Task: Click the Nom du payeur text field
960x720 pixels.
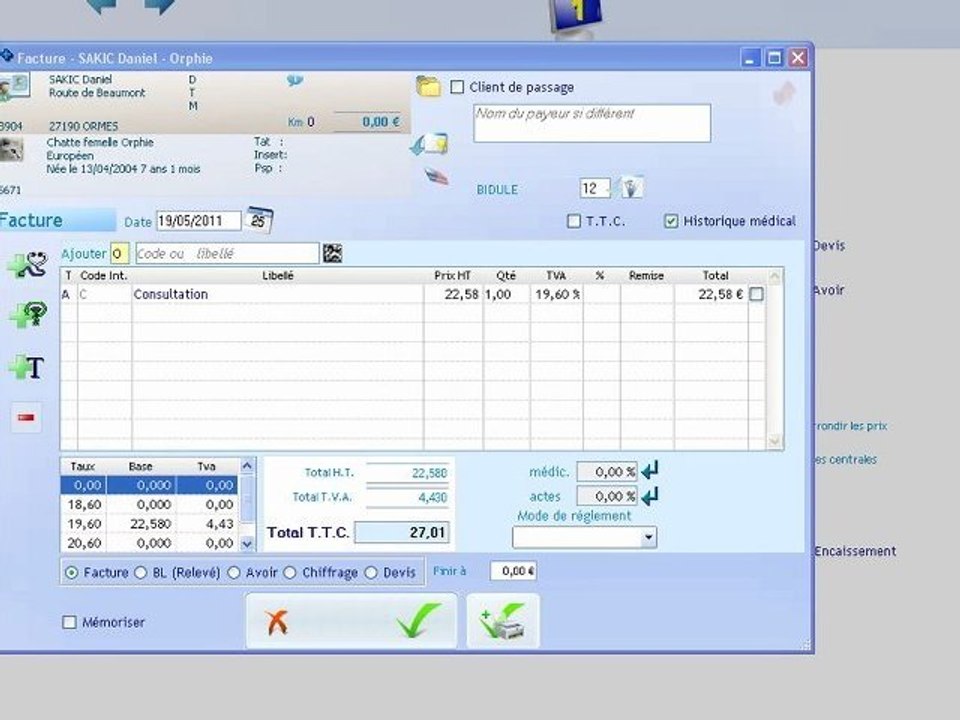Action: [592, 123]
